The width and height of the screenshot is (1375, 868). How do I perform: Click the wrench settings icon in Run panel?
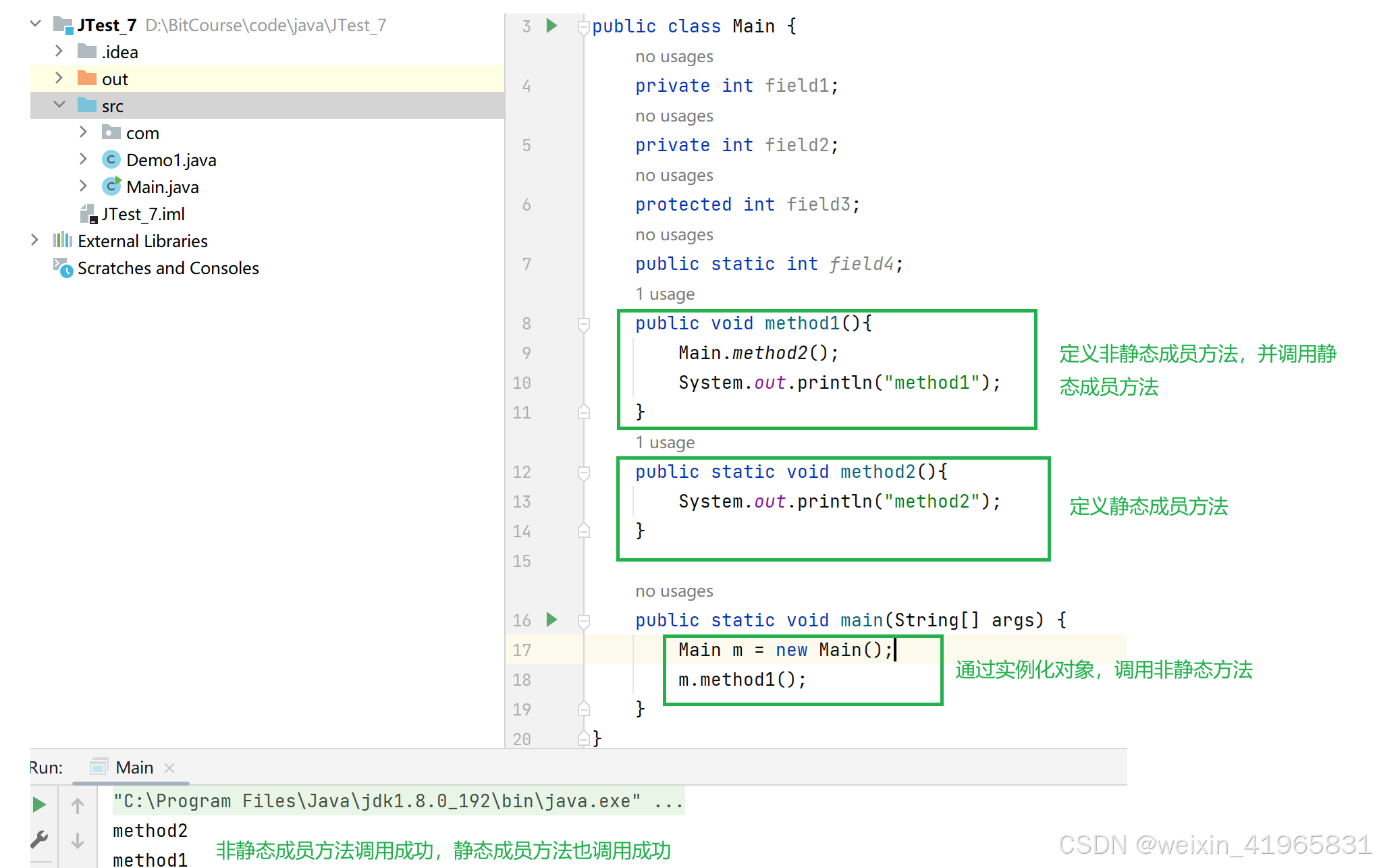[40, 839]
